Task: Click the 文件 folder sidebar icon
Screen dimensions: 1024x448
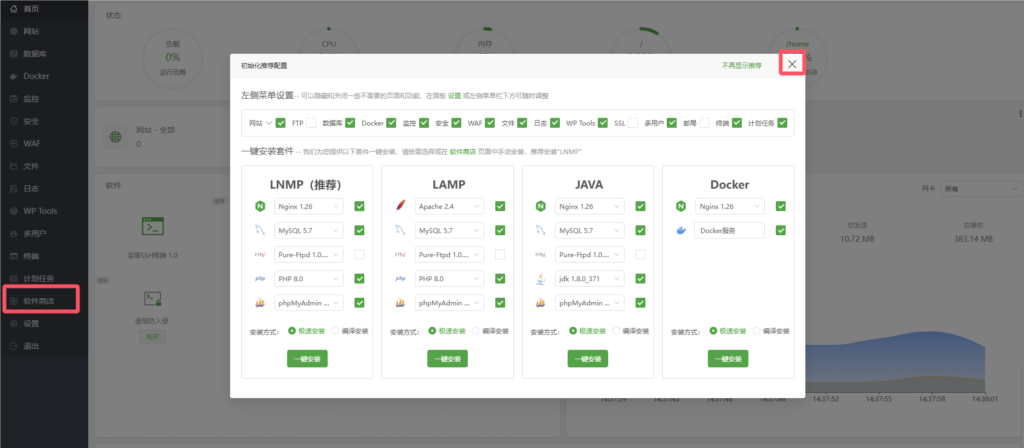Action: click(14, 167)
